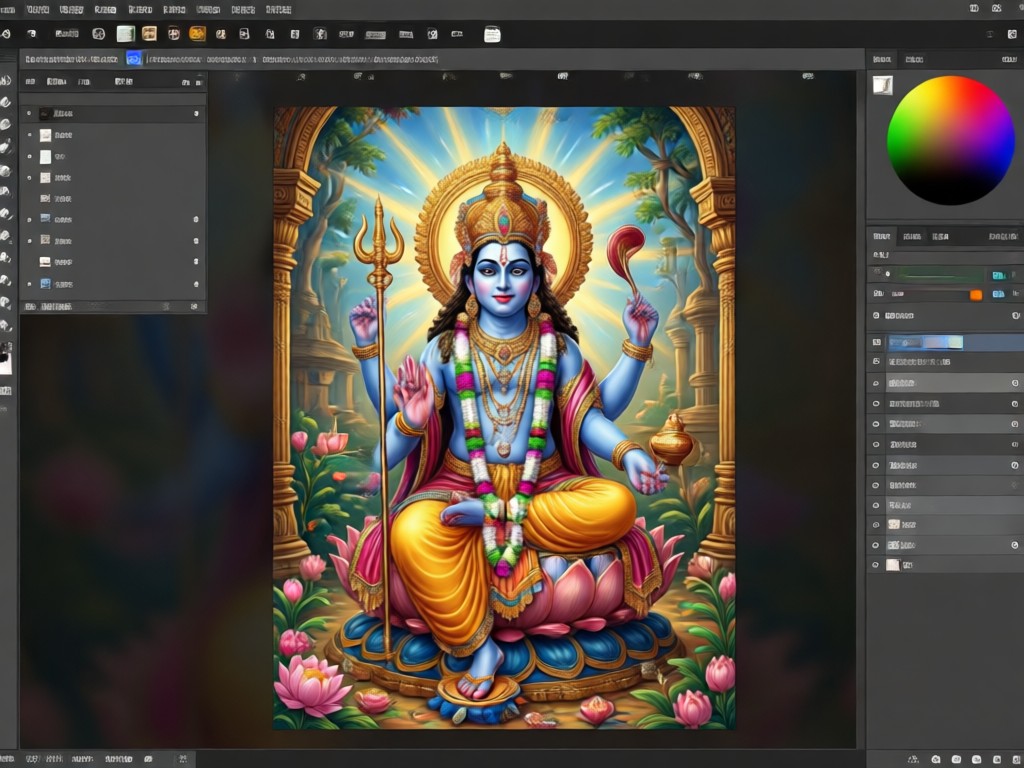Image resolution: width=1024 pixels, height=768 pixels.
Task: Select the left-panel row with a blank white thumbnail
Action: pos(112,157)
